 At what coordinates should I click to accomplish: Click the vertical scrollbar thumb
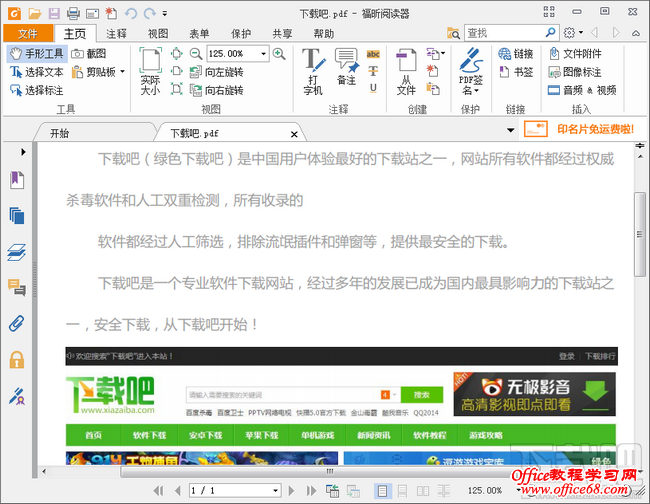click(x=640, y=234)
